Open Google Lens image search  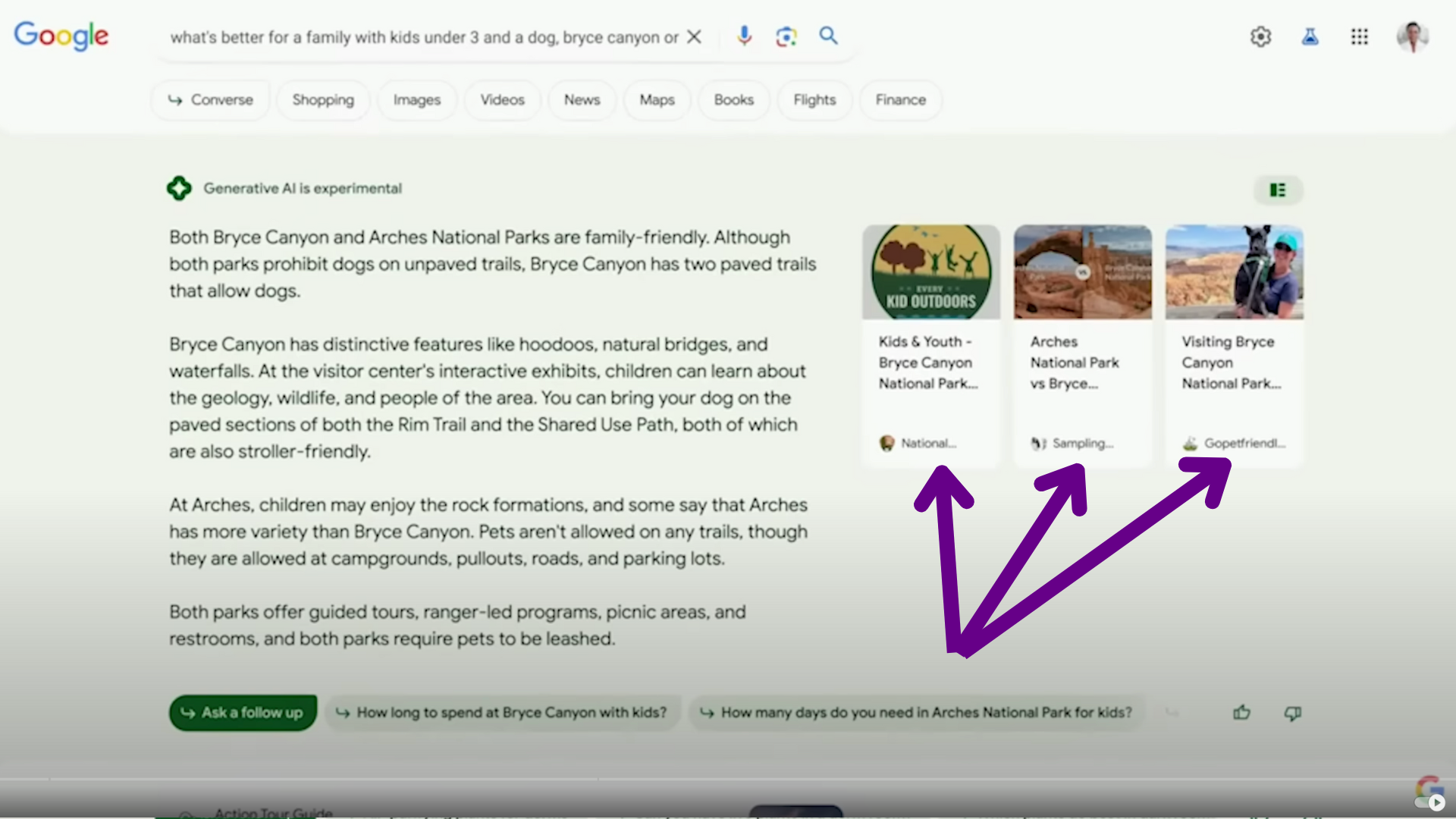[x=786, y=36]
